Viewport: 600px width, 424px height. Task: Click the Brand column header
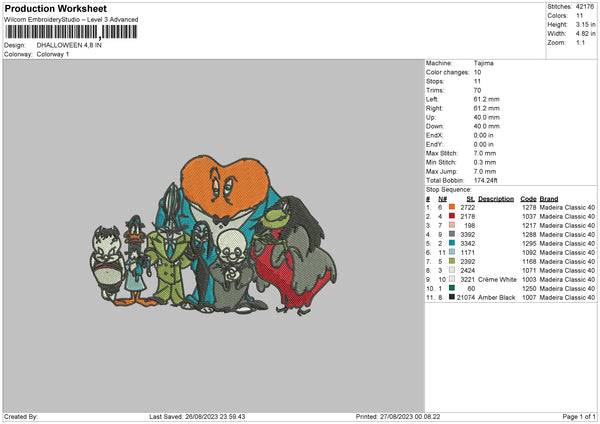[549, 198]
